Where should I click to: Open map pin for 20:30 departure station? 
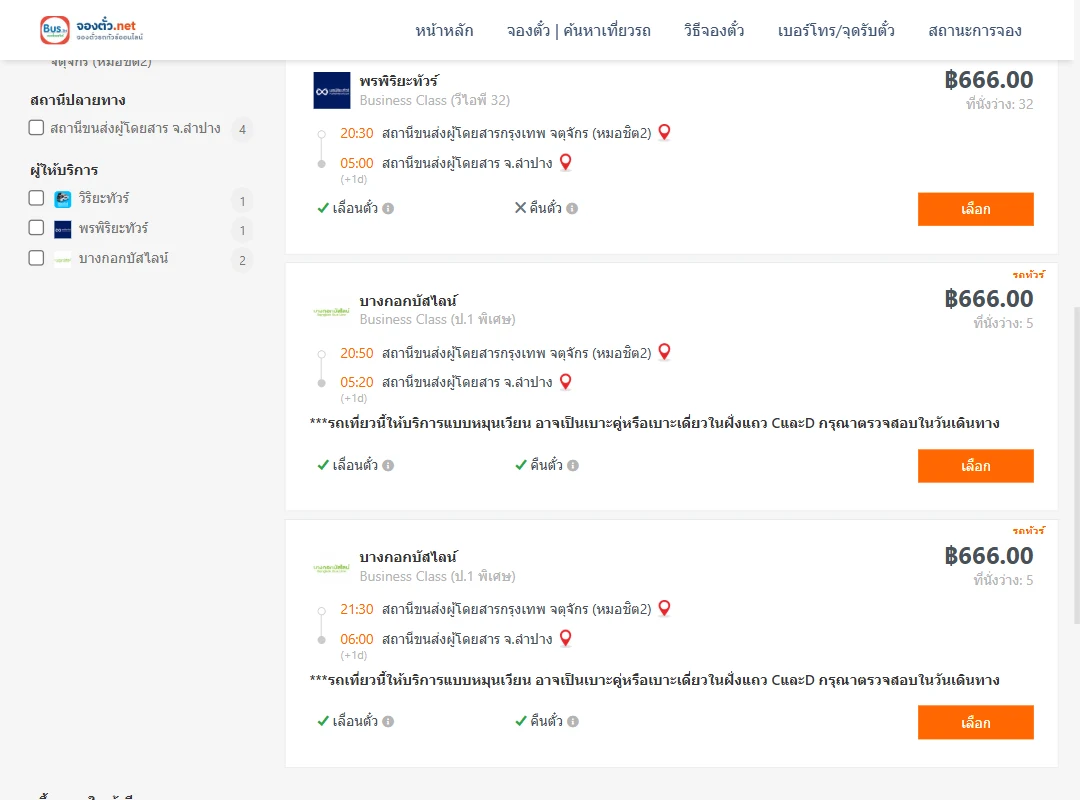664,132
